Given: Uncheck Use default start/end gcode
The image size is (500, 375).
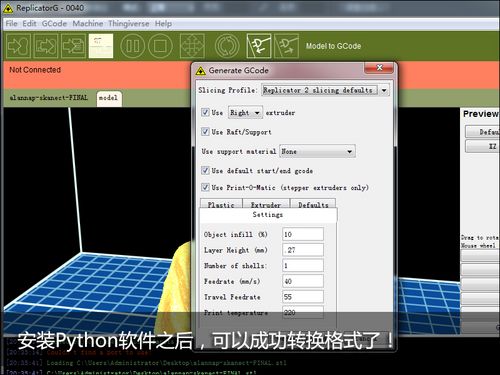Looking at the screenshot, I should [x=205, y=170].
